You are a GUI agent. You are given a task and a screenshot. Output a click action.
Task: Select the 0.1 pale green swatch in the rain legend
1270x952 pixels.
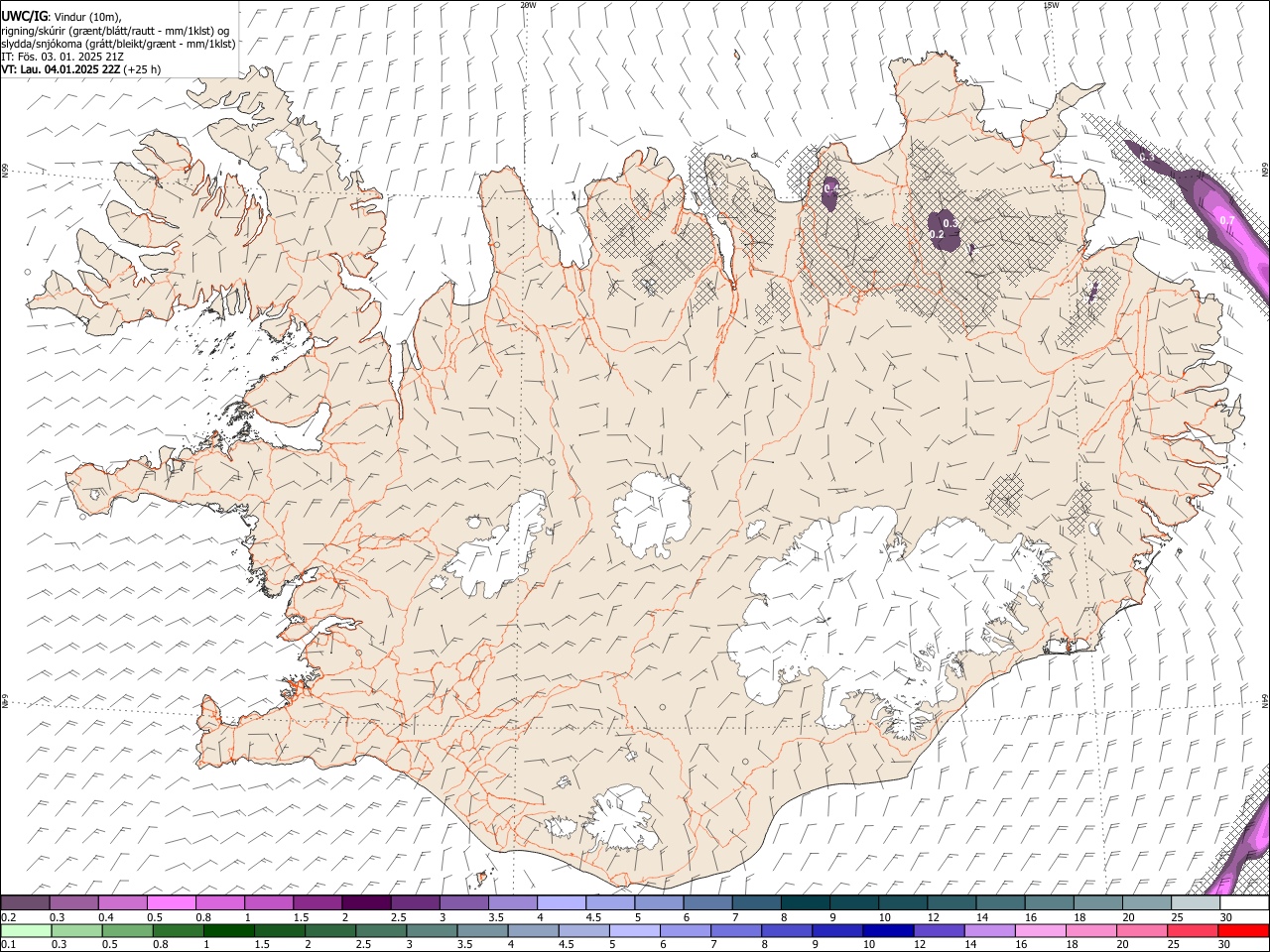point(26,930)
